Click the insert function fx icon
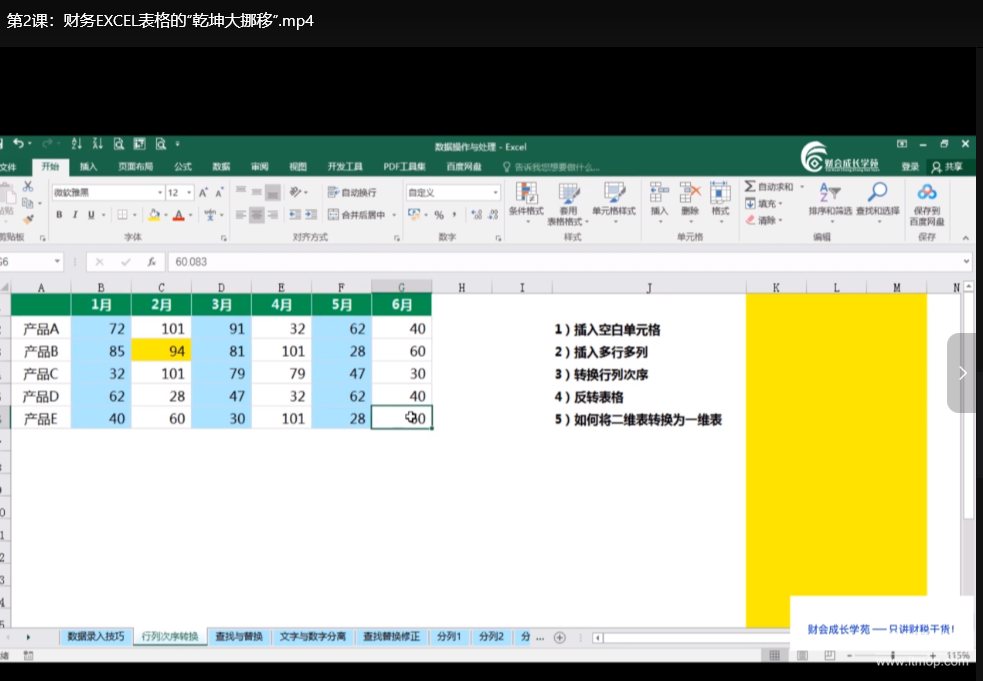The height and width of the screenshot is (681, 983). (152, 261)
